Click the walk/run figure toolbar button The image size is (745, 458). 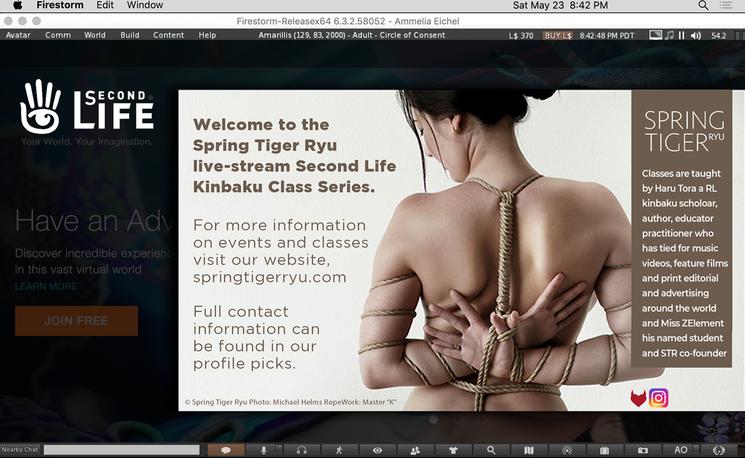pos(339,450)
